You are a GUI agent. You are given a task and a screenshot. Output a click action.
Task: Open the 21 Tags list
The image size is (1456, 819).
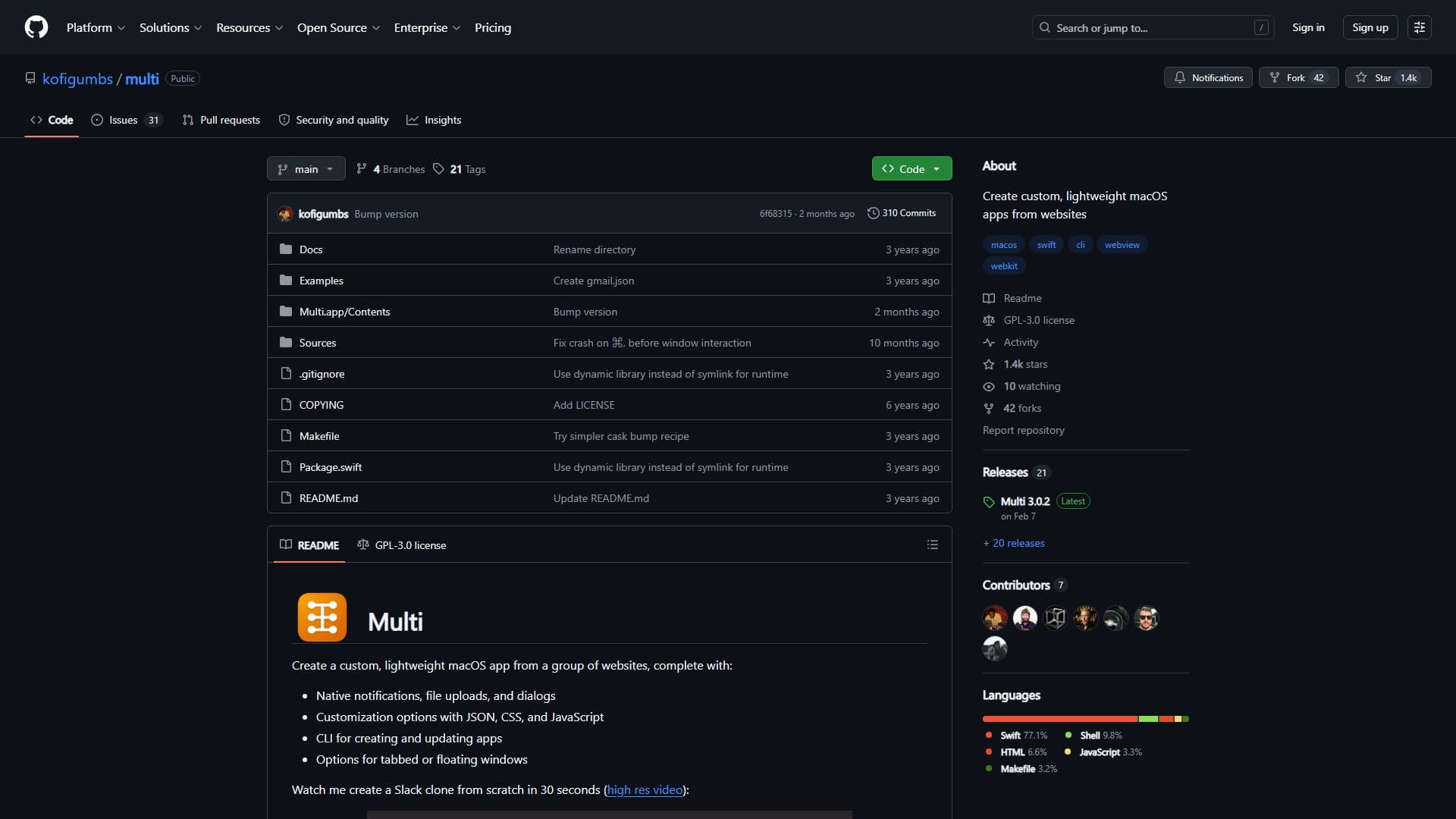[x=460, y=169]
